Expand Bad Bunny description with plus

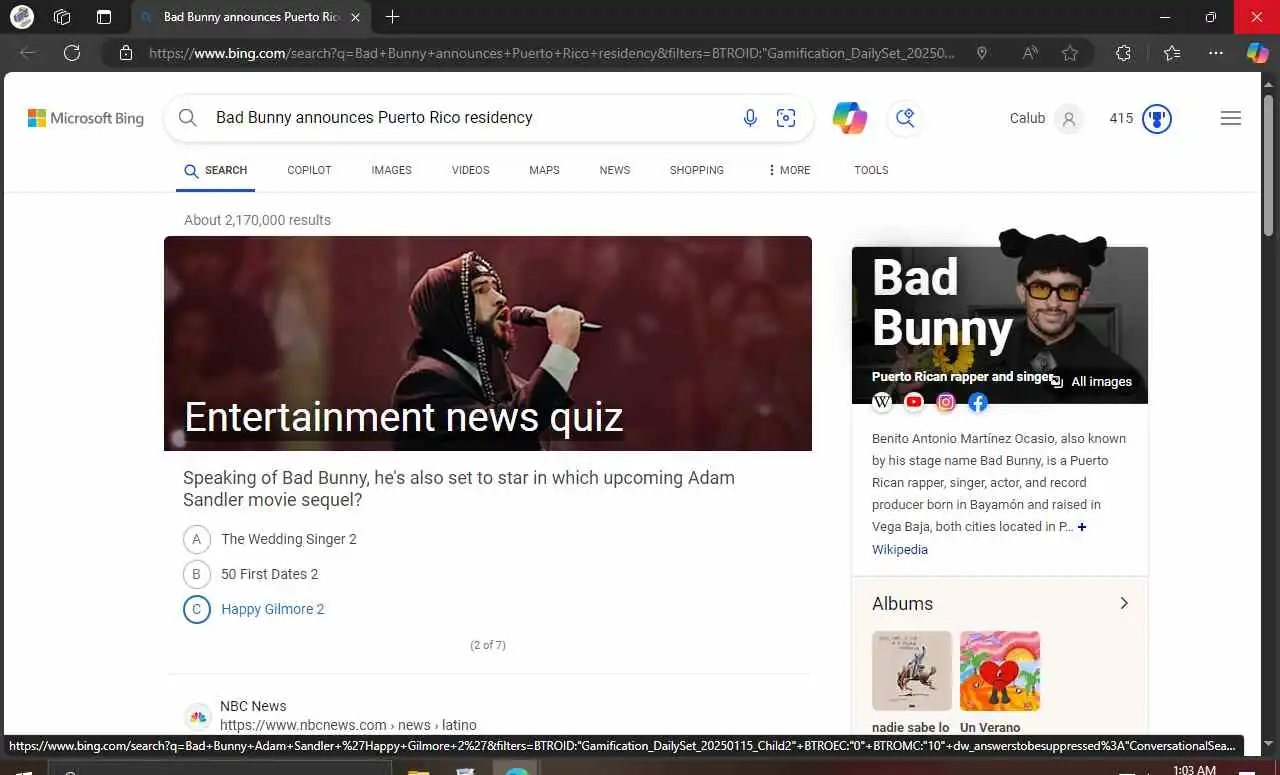point(1082,527)
